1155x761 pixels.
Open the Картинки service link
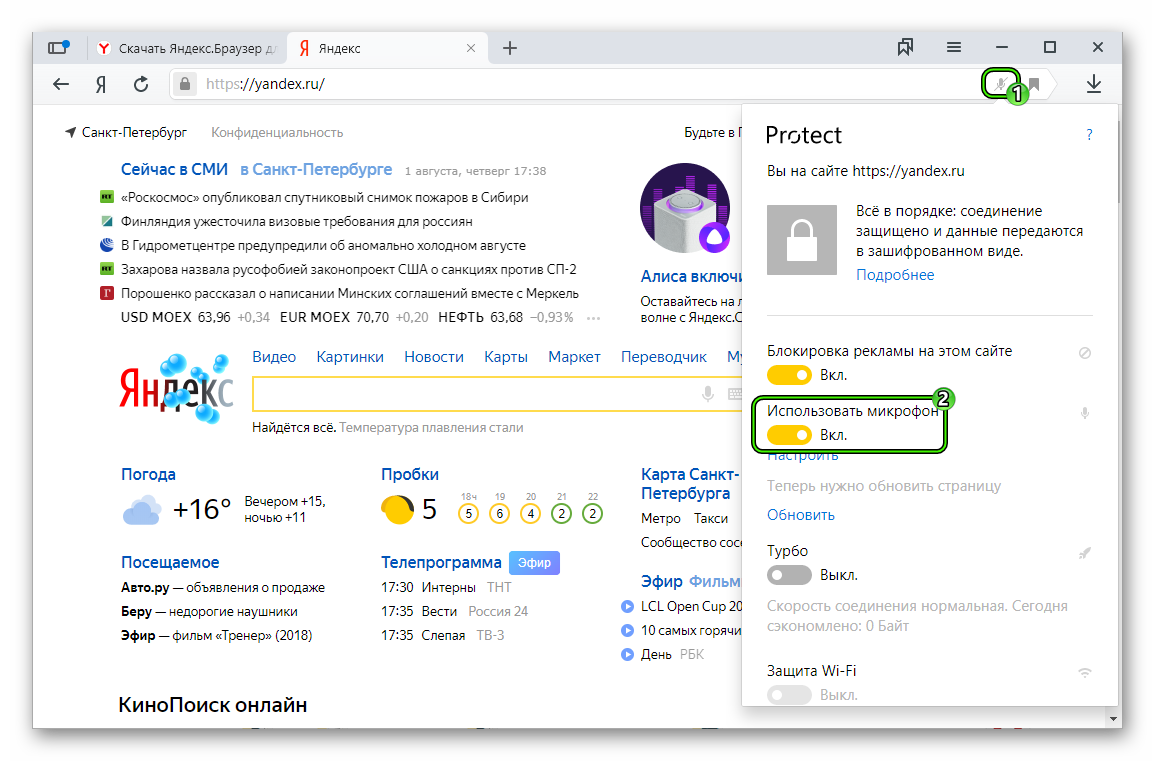[x=350, y=357]
